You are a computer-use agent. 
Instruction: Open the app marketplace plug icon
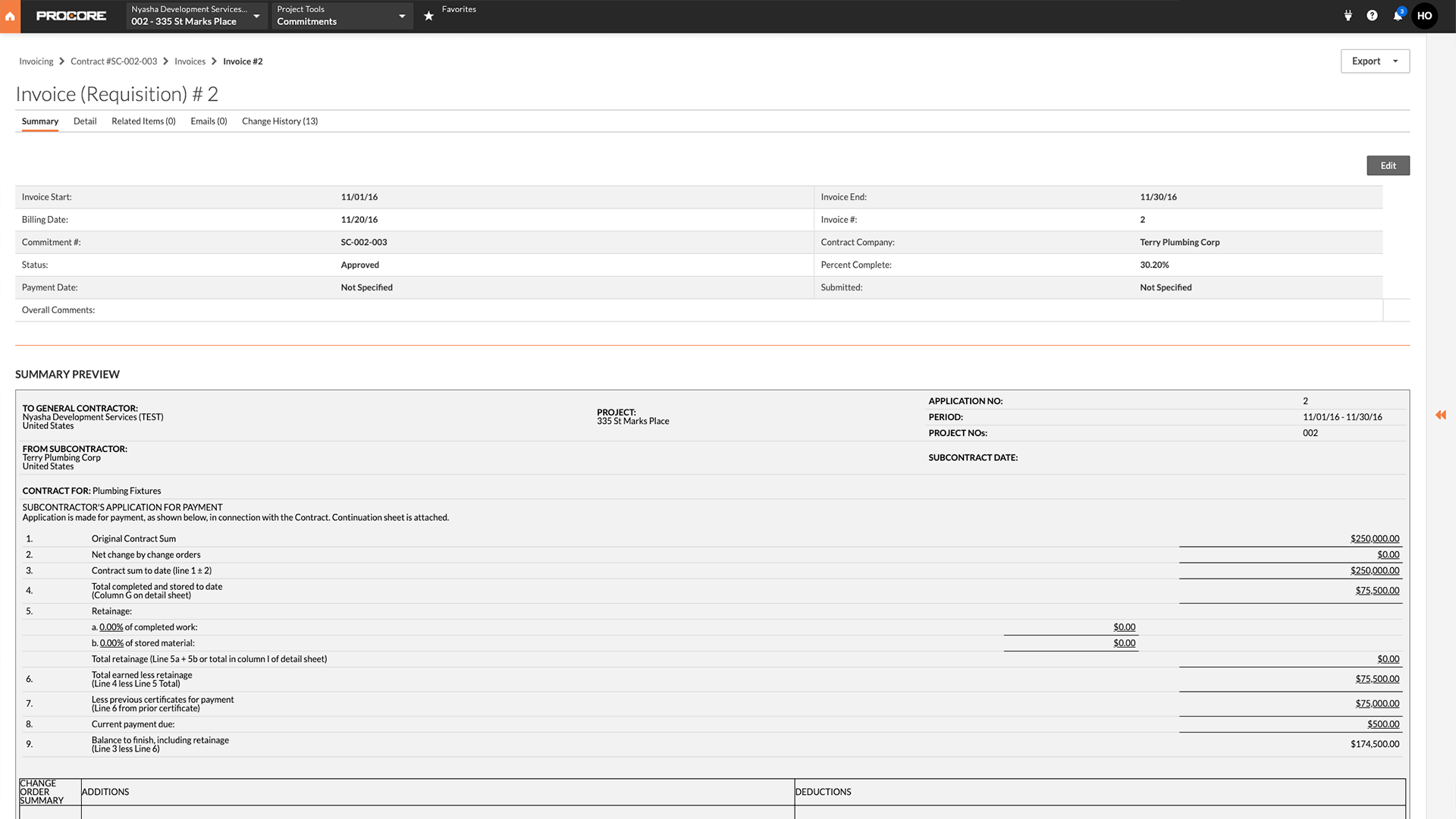[x=1348, y=15]
